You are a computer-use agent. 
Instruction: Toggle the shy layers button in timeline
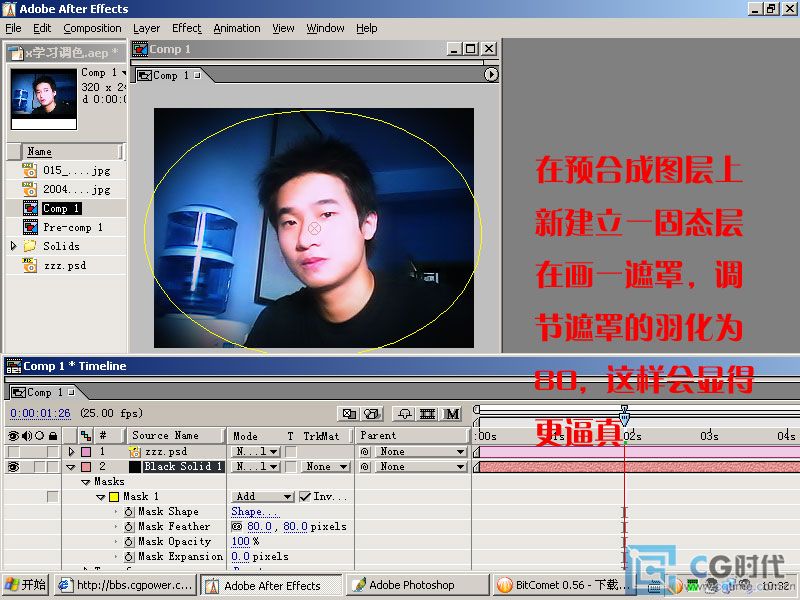pos(405,414)
